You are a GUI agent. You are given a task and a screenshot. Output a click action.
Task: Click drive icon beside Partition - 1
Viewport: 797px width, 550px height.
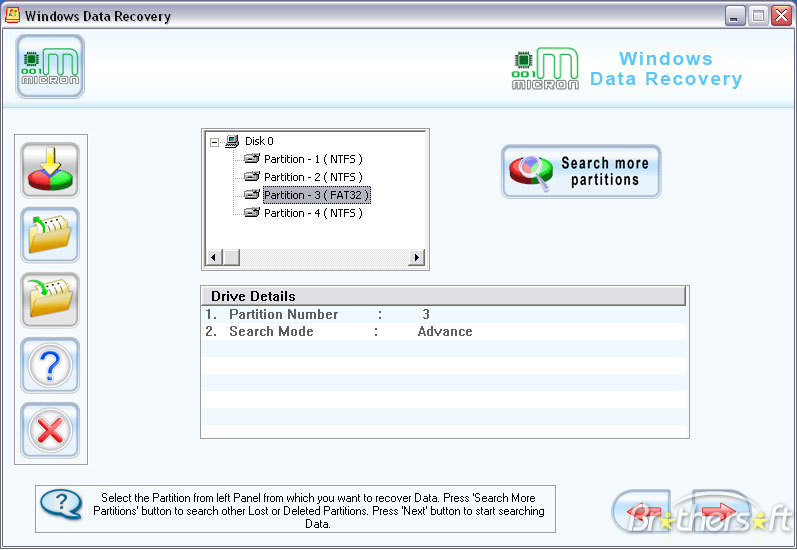(x=252, y=159)
